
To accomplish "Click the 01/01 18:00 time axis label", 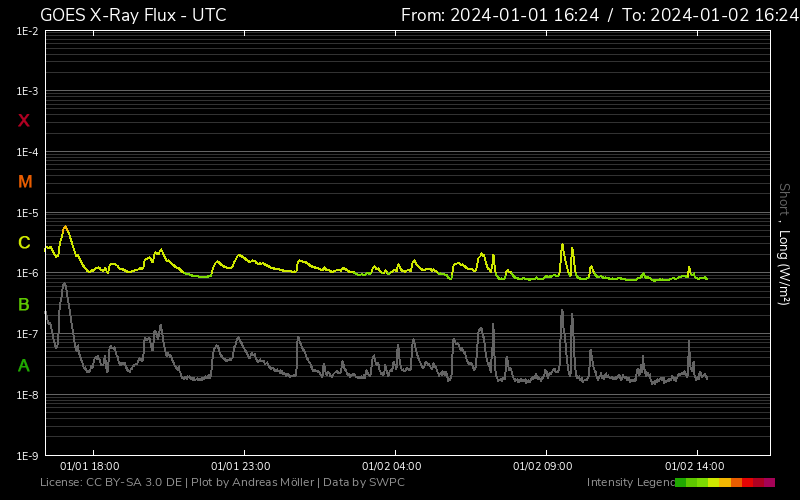I will [90, 466].
